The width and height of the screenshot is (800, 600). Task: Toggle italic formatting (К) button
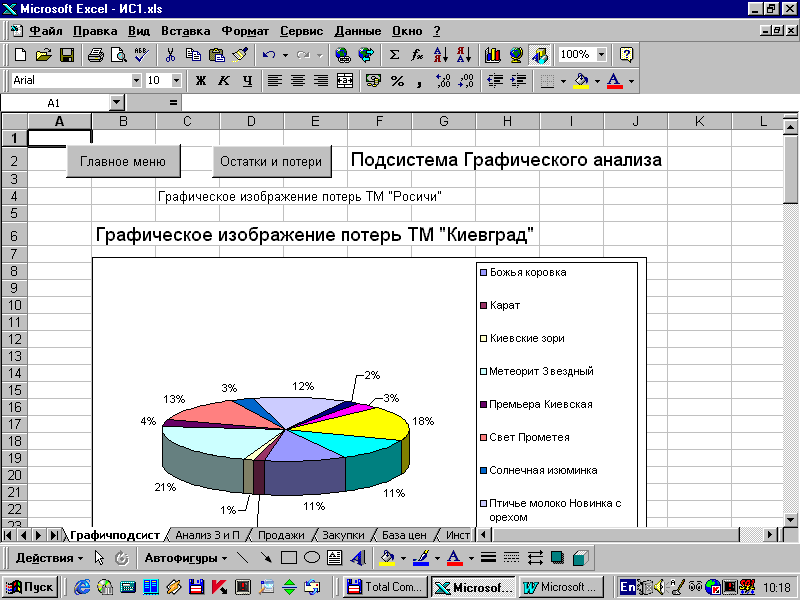223,81
